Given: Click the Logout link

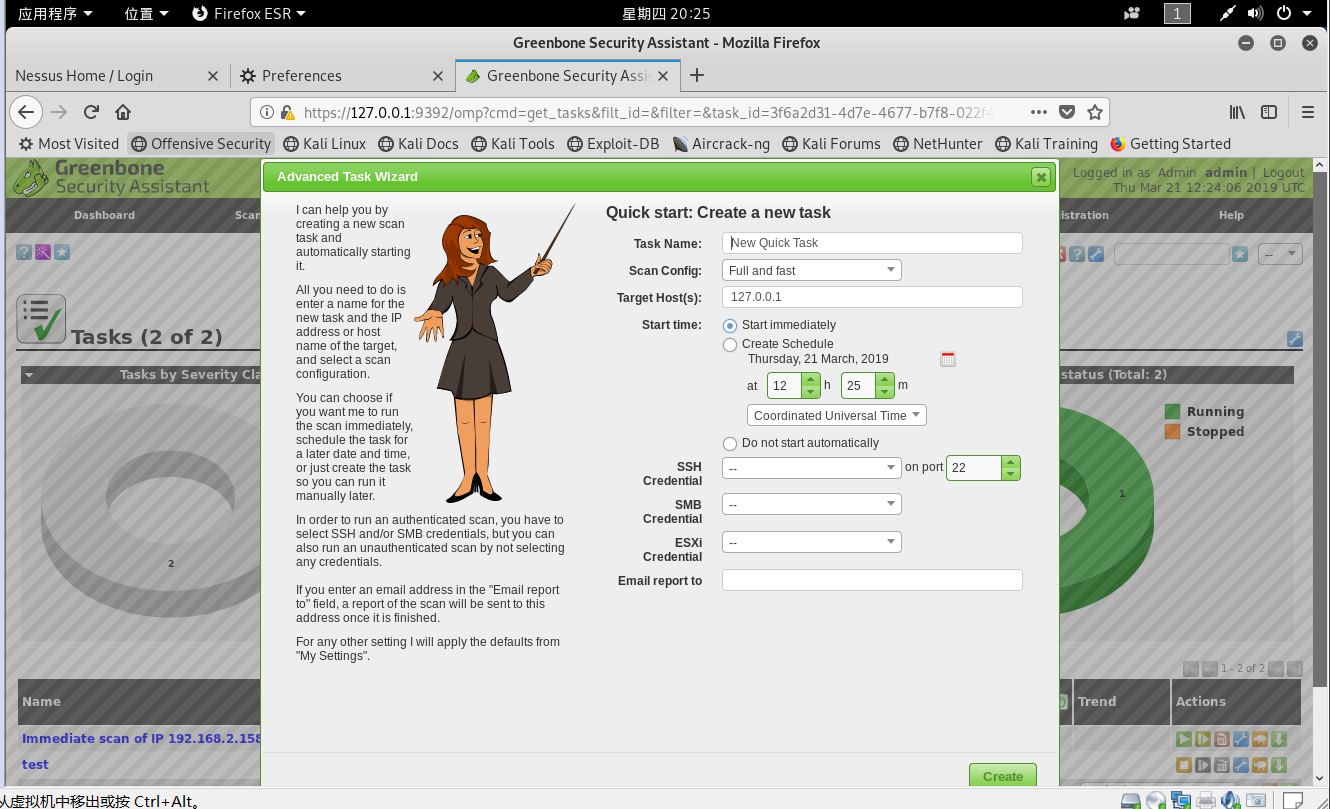Looking at the screenshot, I should click(1283, 173).
